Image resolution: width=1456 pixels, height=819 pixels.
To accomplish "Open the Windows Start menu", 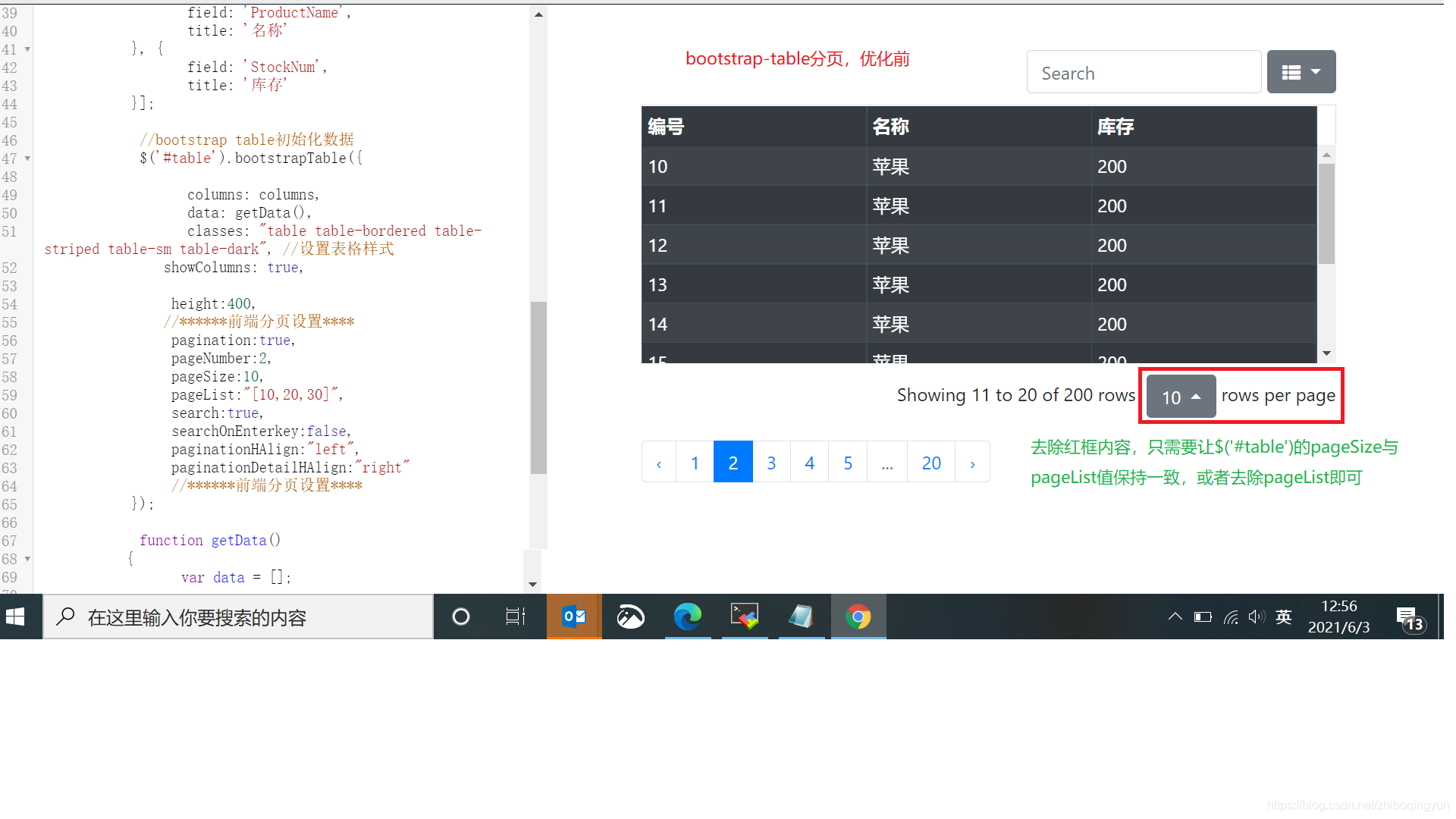I will tap(15, 617).
